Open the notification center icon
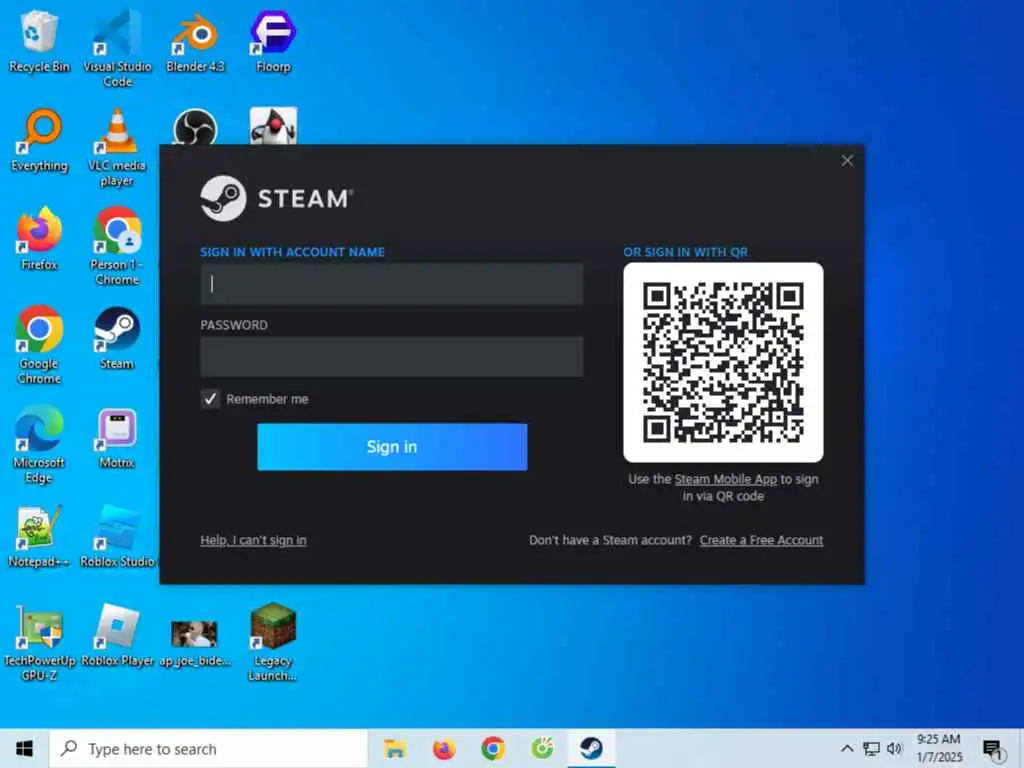This screenshot has width=1024, height=768. (x=993, y=749)
